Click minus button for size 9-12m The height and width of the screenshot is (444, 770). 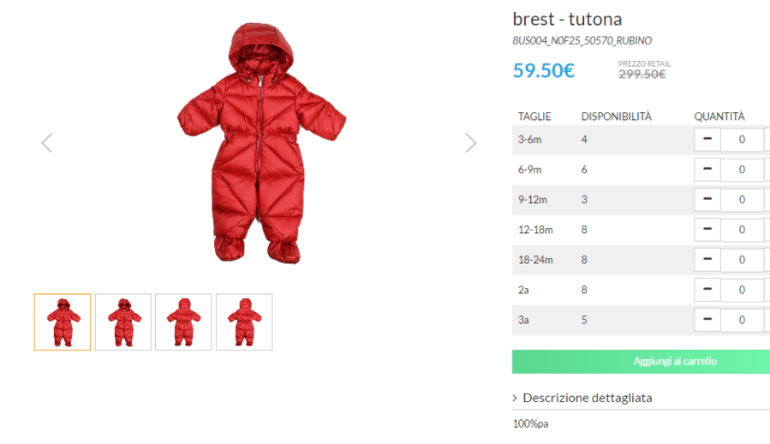707,199
